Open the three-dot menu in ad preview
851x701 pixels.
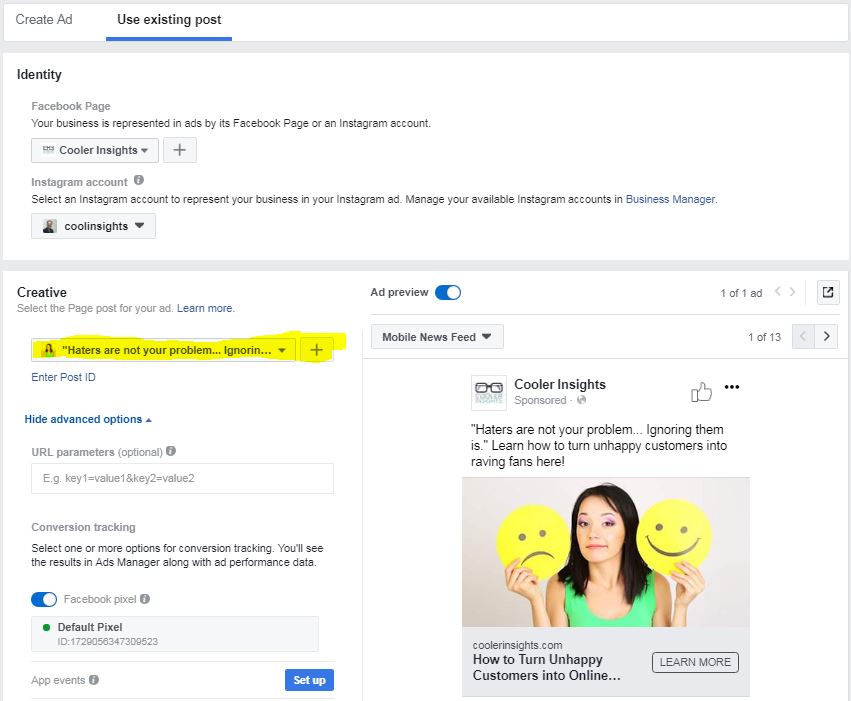tap(732, 387)
